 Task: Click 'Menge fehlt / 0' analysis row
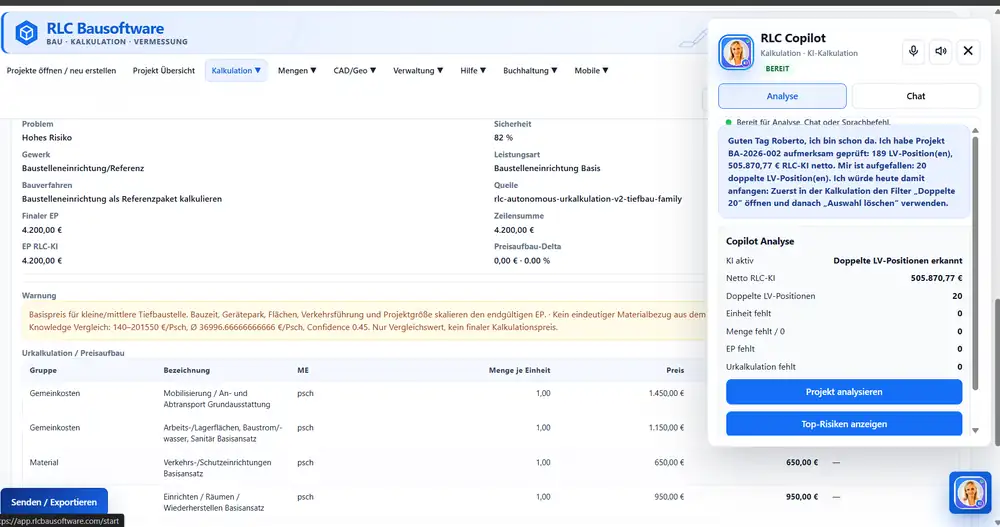tap(844, 332)
